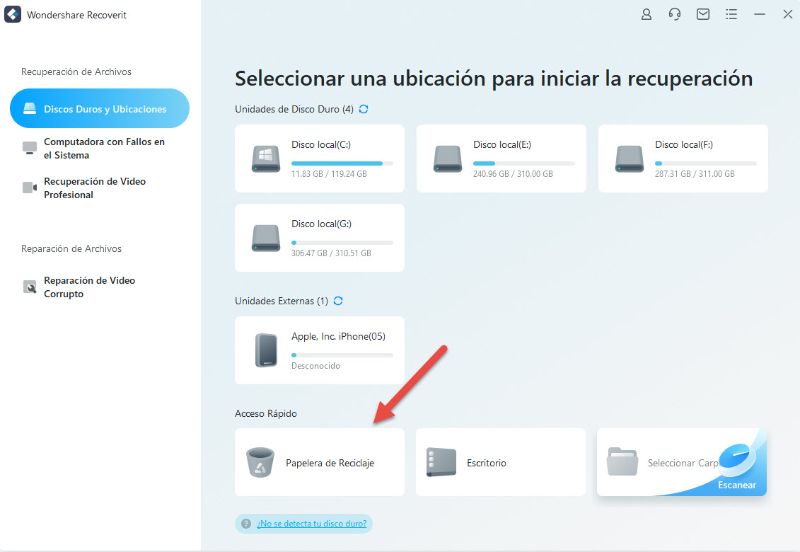The height and width of the screenshot is (552, 800).
Task: Close the Recoverit window
Action: click(788, 14)
